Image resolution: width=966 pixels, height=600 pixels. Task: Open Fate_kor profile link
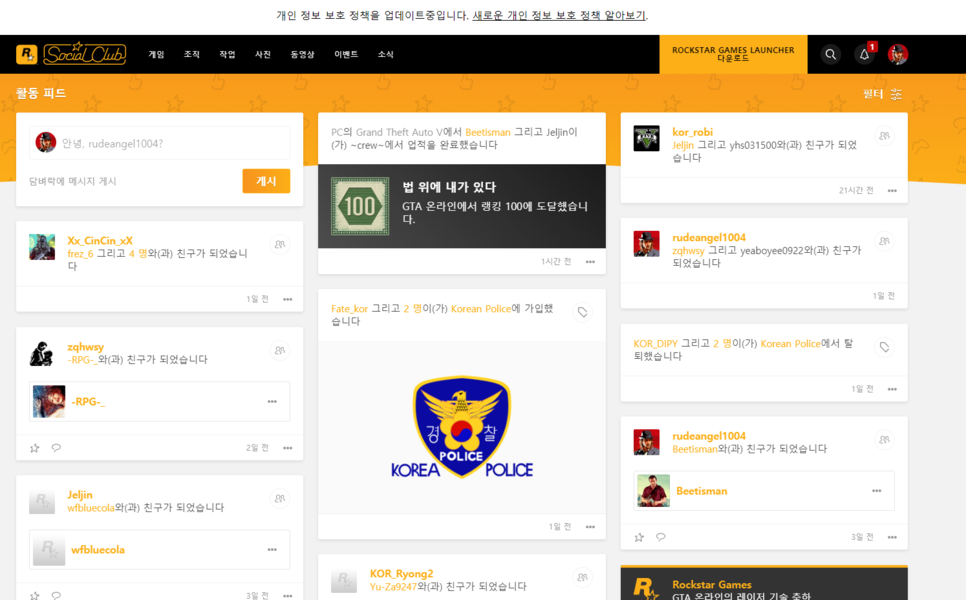point(349,309)
